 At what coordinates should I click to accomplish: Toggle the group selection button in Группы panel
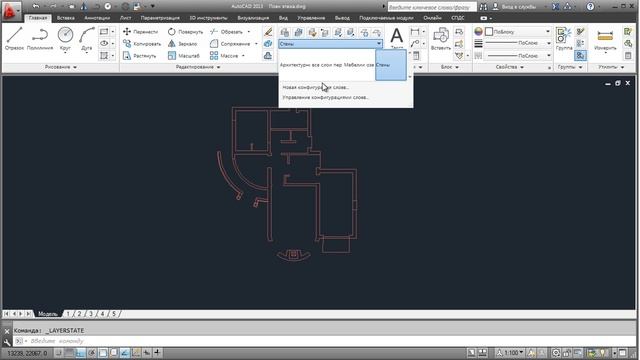pos(580,55)
